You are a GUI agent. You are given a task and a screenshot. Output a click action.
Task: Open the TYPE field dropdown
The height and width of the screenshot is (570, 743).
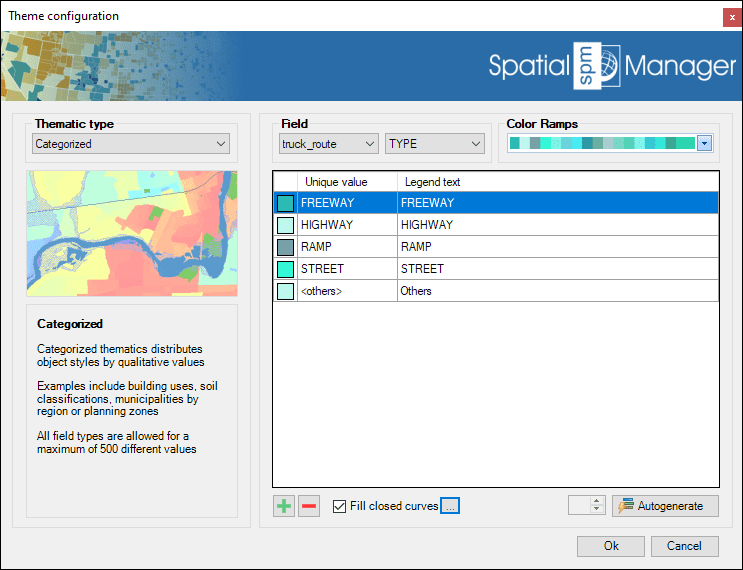coord(434,144)
